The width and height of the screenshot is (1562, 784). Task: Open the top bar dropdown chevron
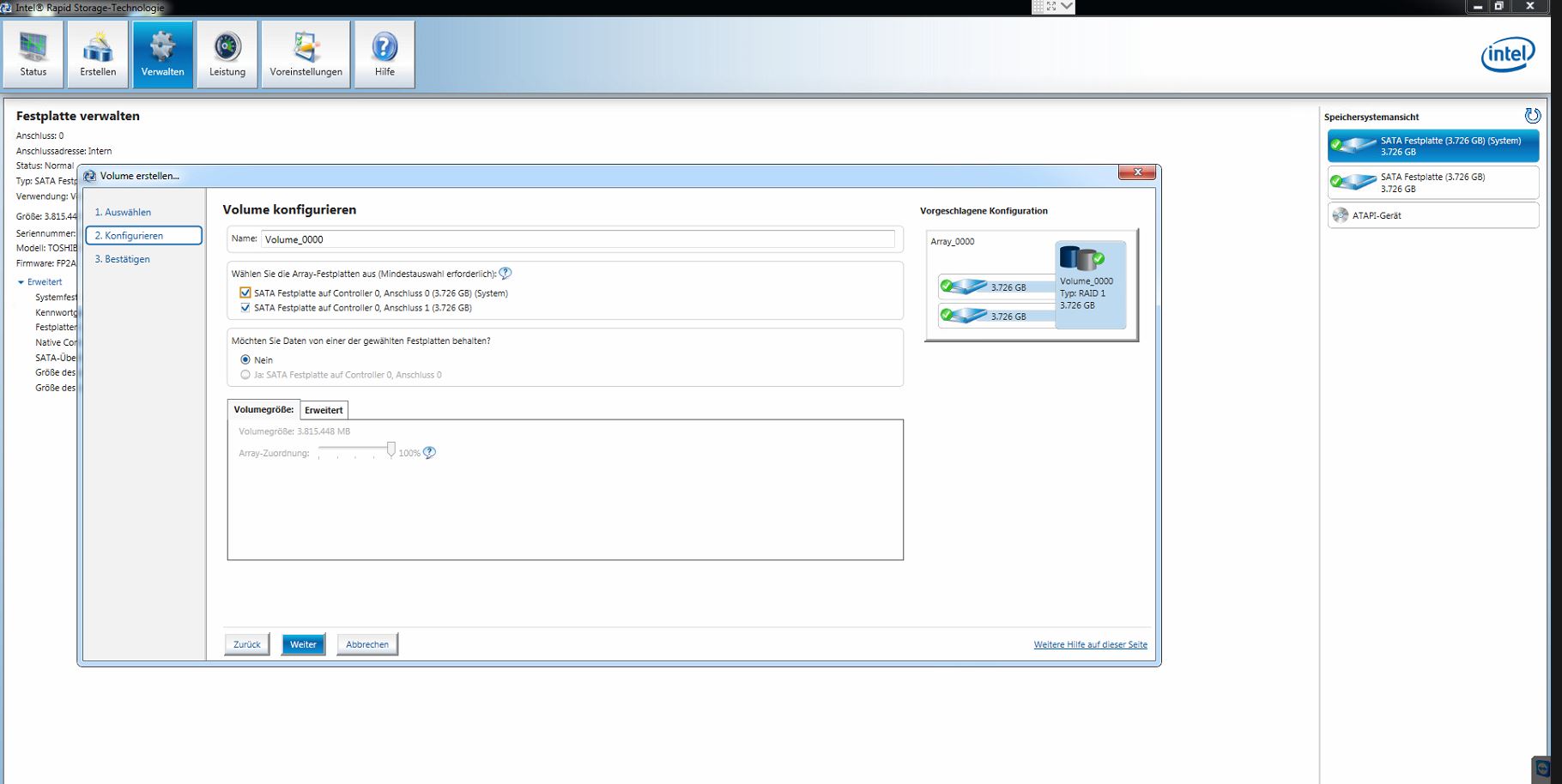(x=1067, y=6)
